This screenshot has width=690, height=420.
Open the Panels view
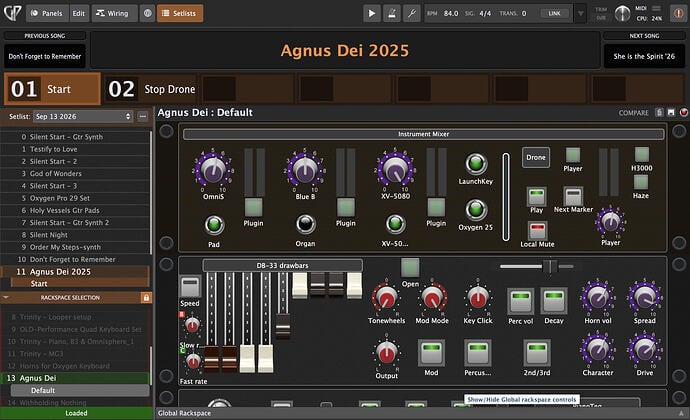47,13
